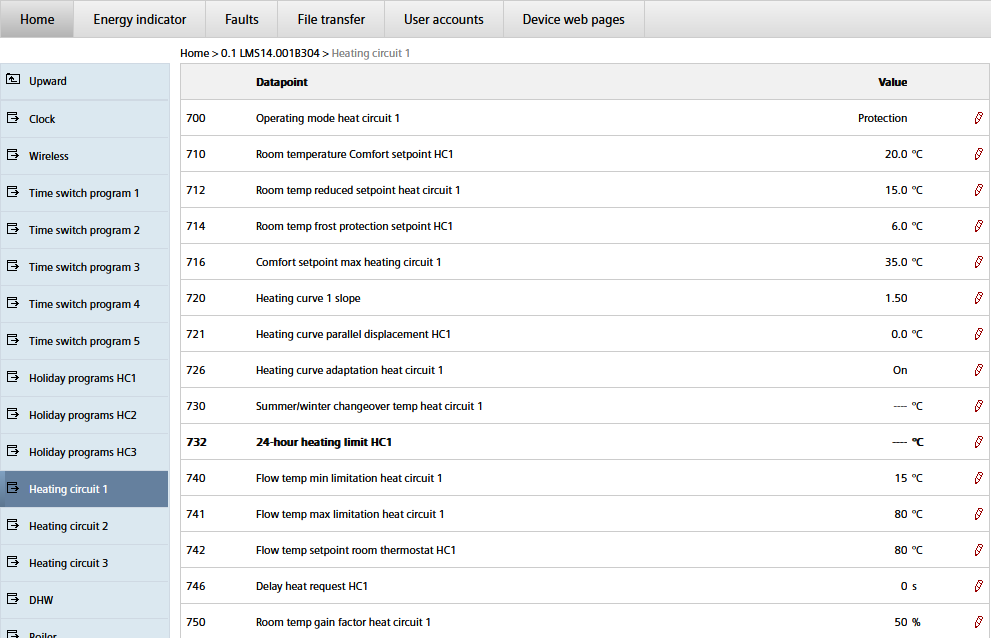Open Holiday programs HC2 menu entry
Image resolution: width=991 pixels, height=638 pixels.
coord(82,415)
